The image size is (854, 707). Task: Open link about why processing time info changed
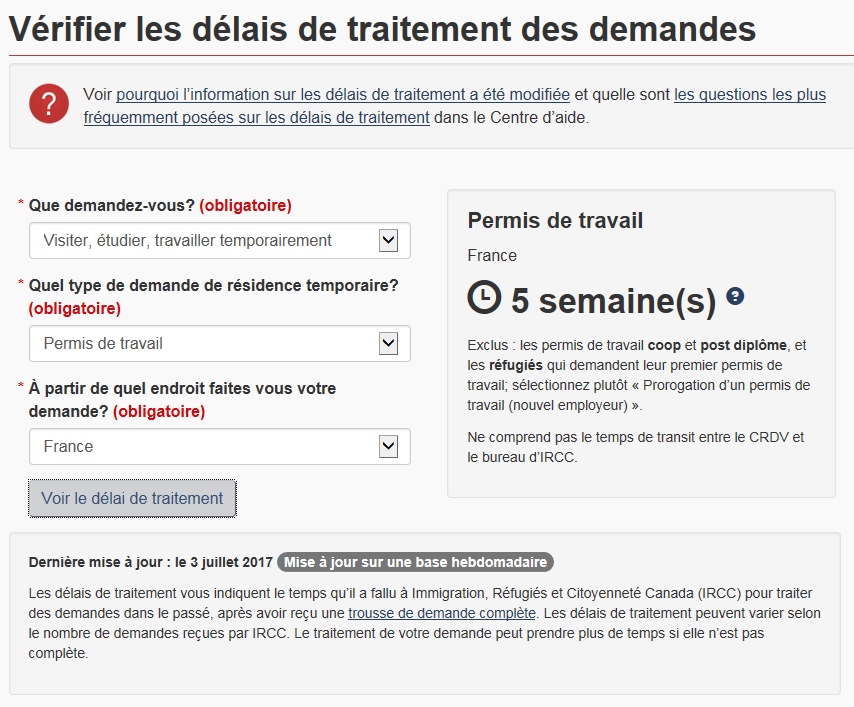[x=343, y=95]
